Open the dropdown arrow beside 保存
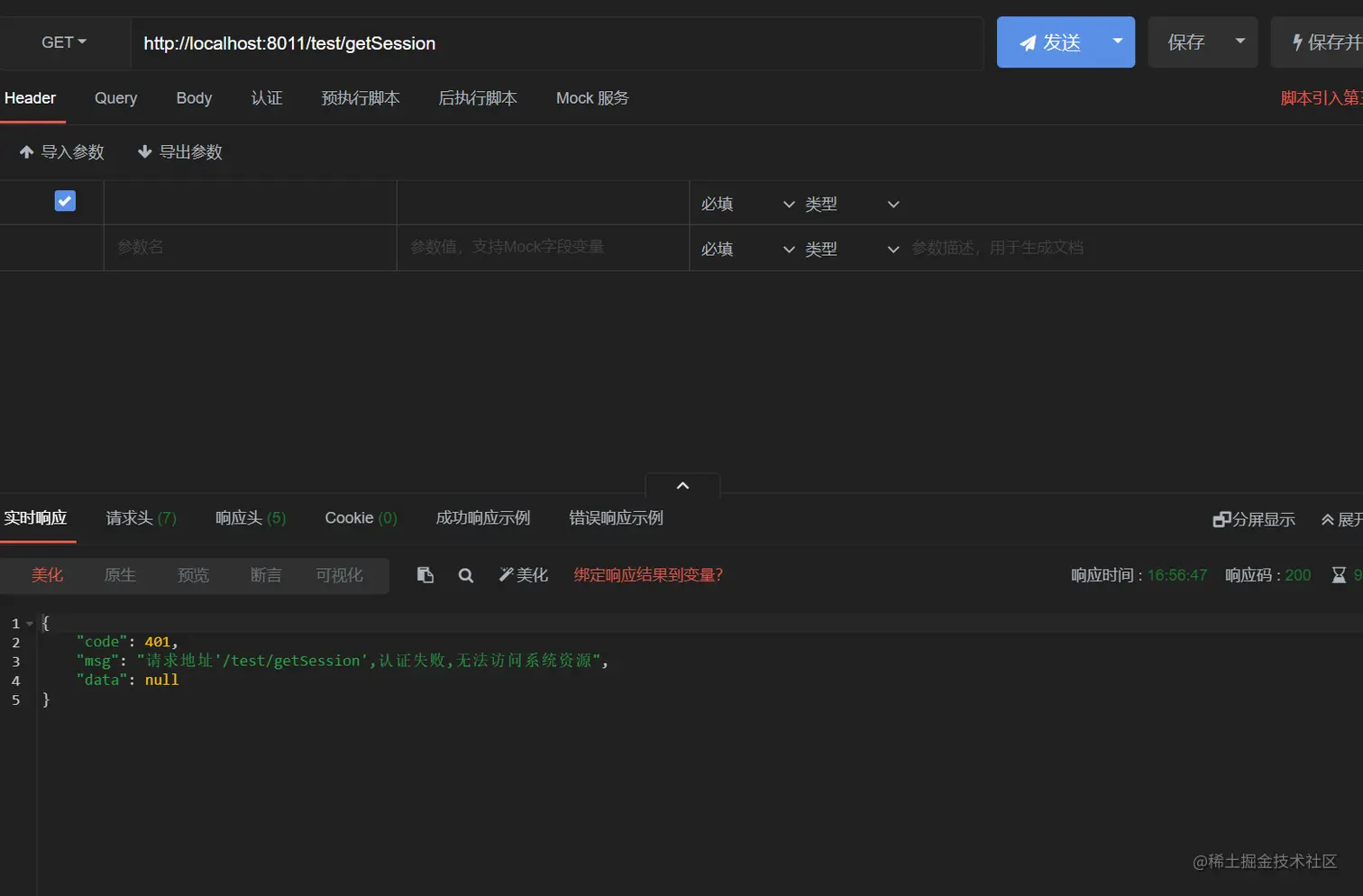The height and width of the screenshot is (896, 1363). coord(1240,41)
